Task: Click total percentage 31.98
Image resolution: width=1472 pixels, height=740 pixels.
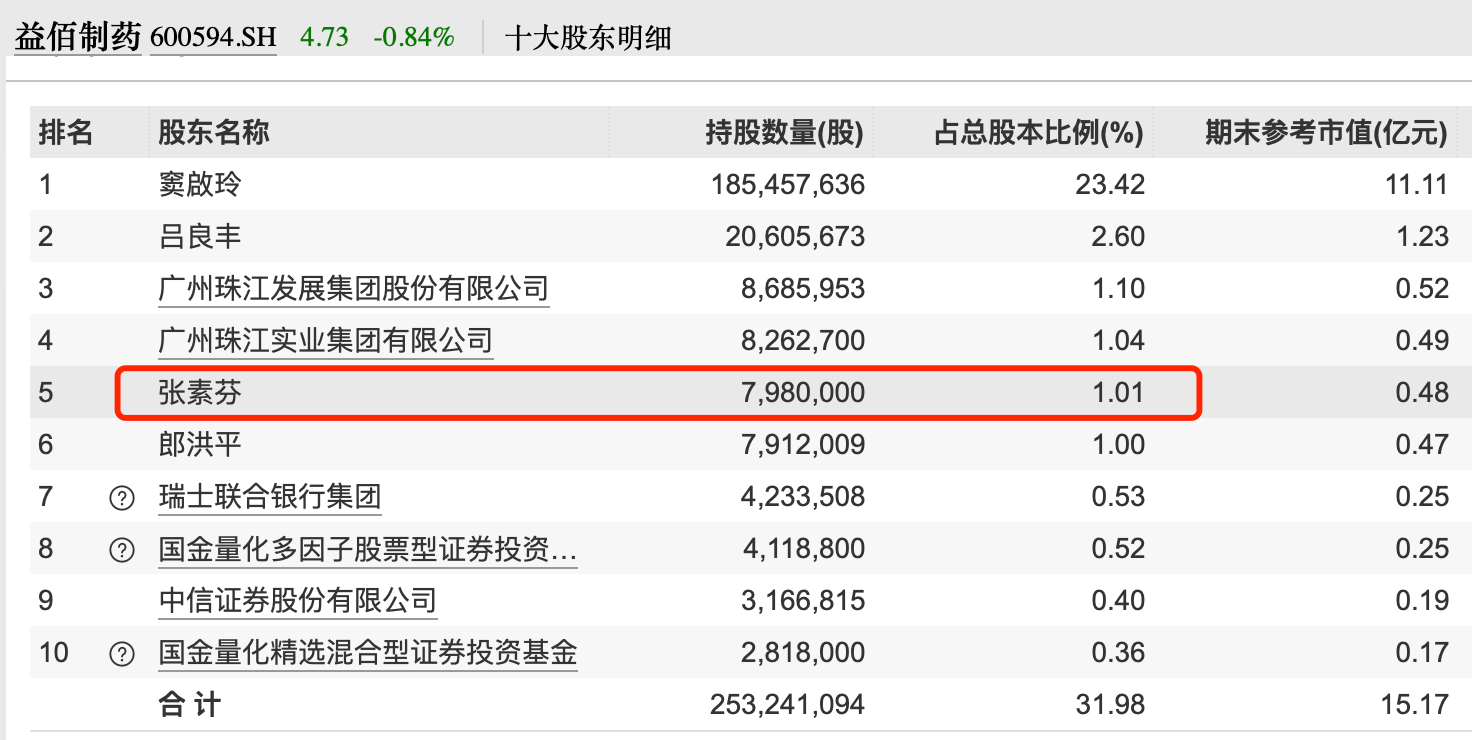Action: (1111, 705)
